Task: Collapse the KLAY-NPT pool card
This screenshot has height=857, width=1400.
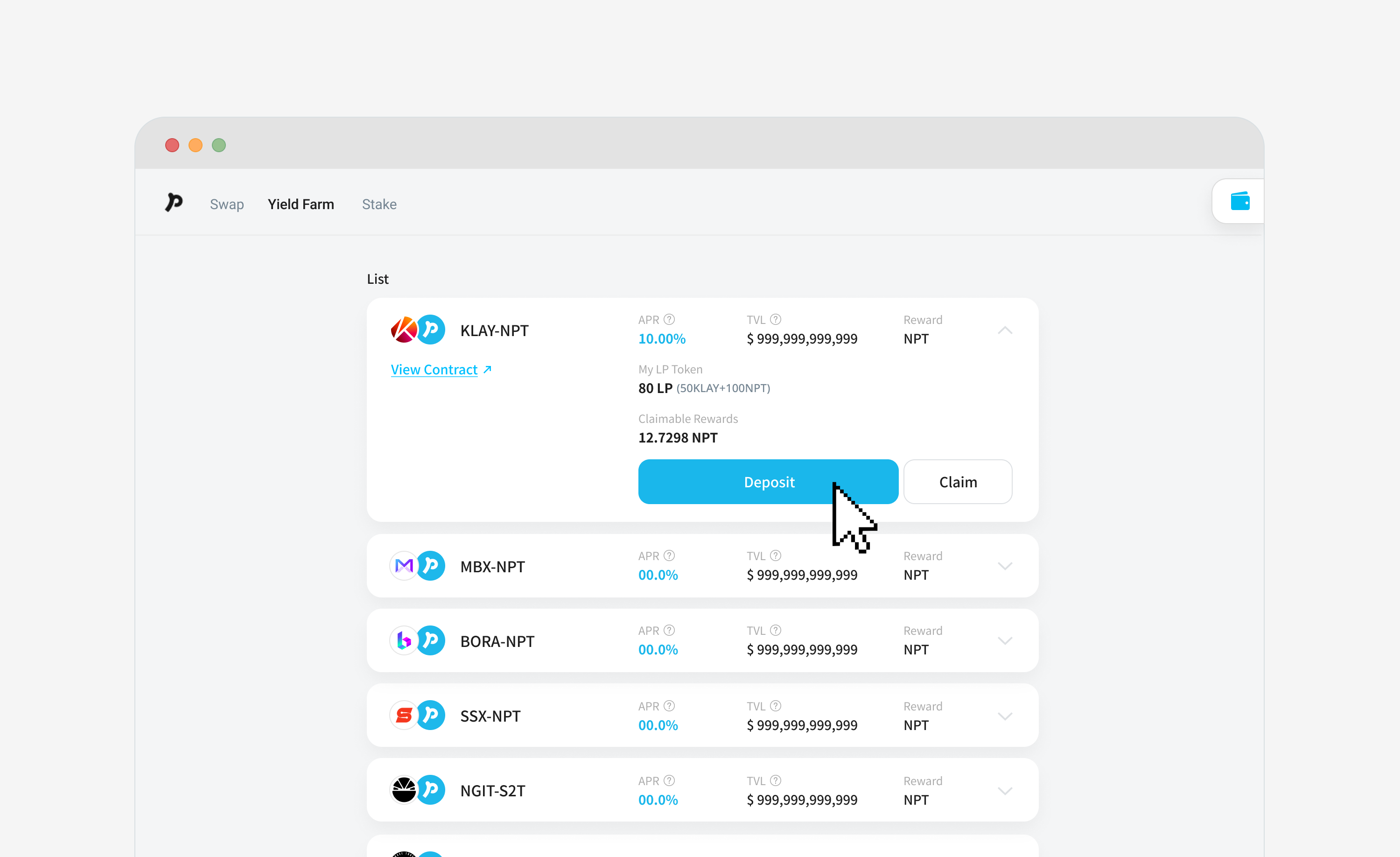Action: click(x=1005, y=330)
